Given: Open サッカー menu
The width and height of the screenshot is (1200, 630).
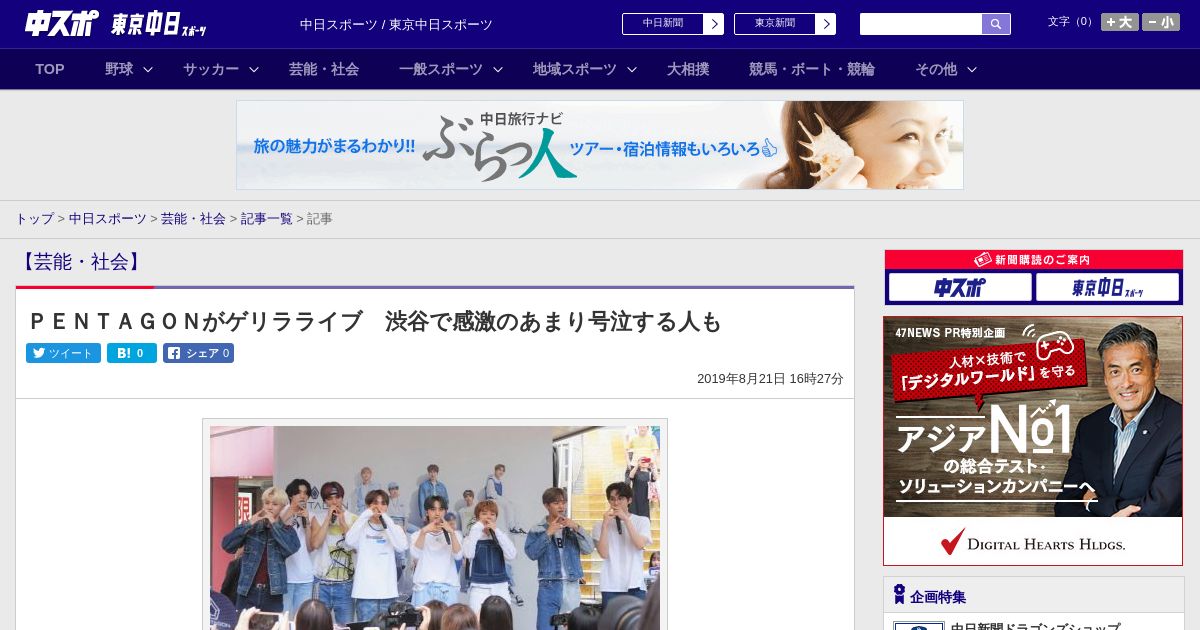Looking at the screenshot, I should tap(211, 69).
